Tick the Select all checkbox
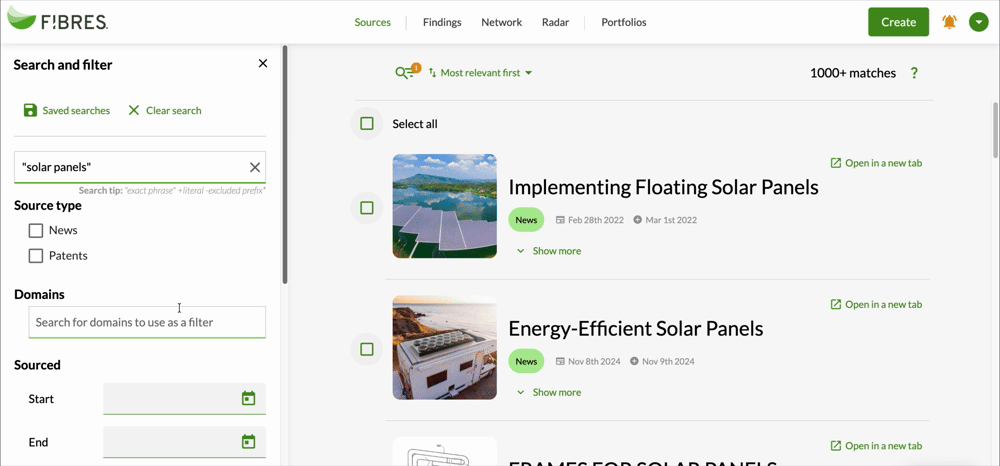Viewport: 1000px width, 466px height. coord(367,124)
